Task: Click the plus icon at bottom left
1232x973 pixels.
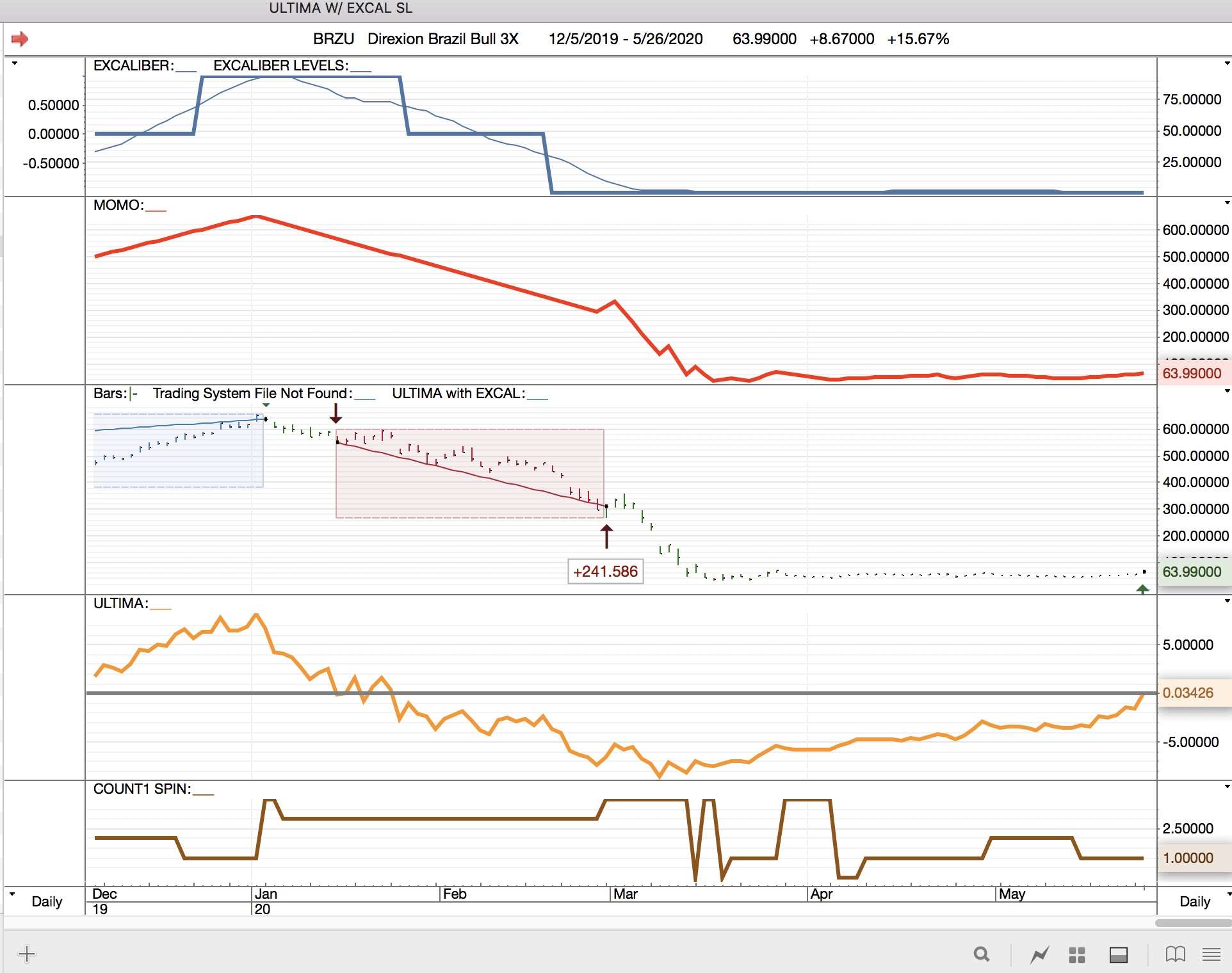Action: pyautogui.click(x=27, y=954)
